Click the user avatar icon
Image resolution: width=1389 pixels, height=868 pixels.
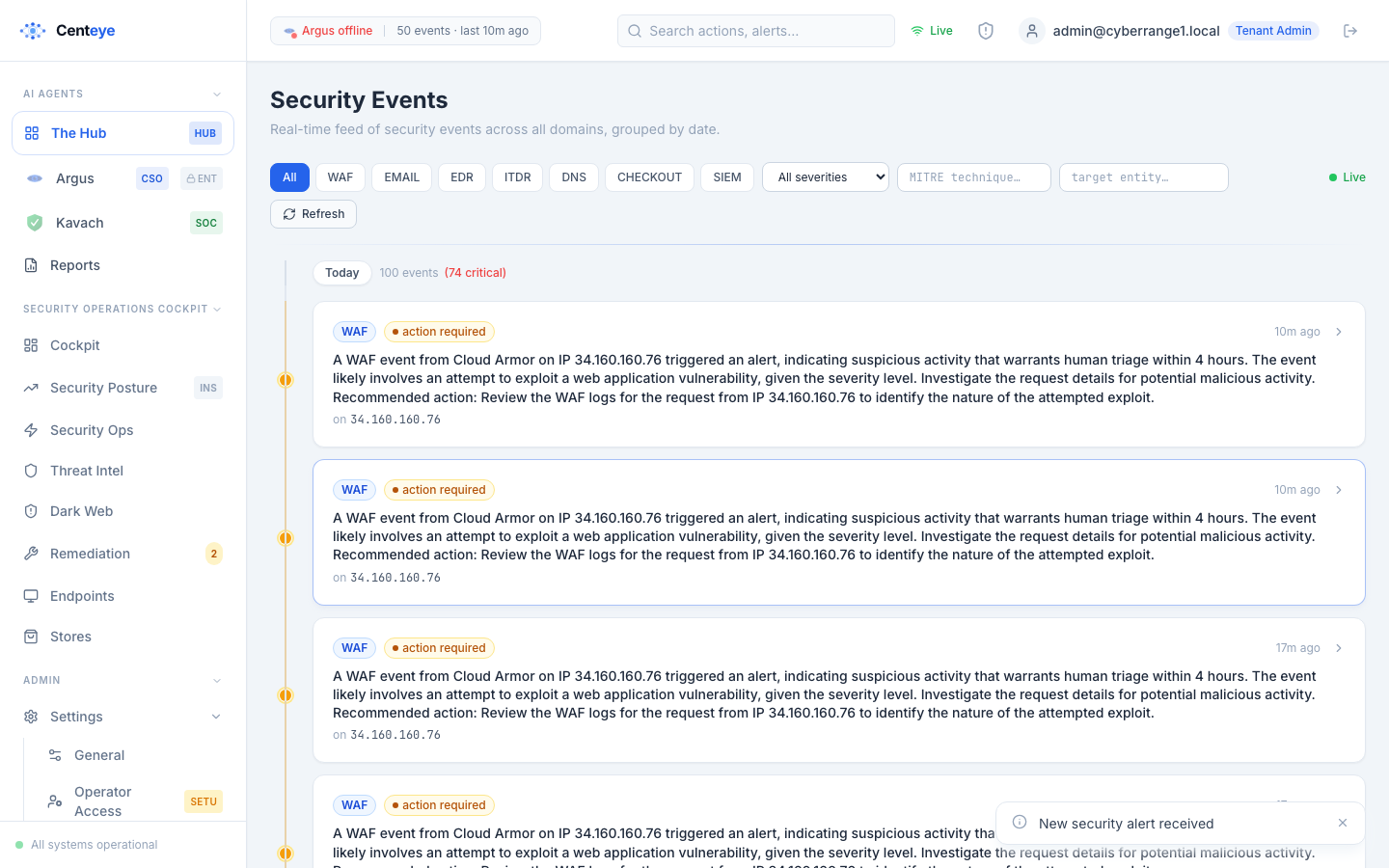click(x=1032, y=31)
